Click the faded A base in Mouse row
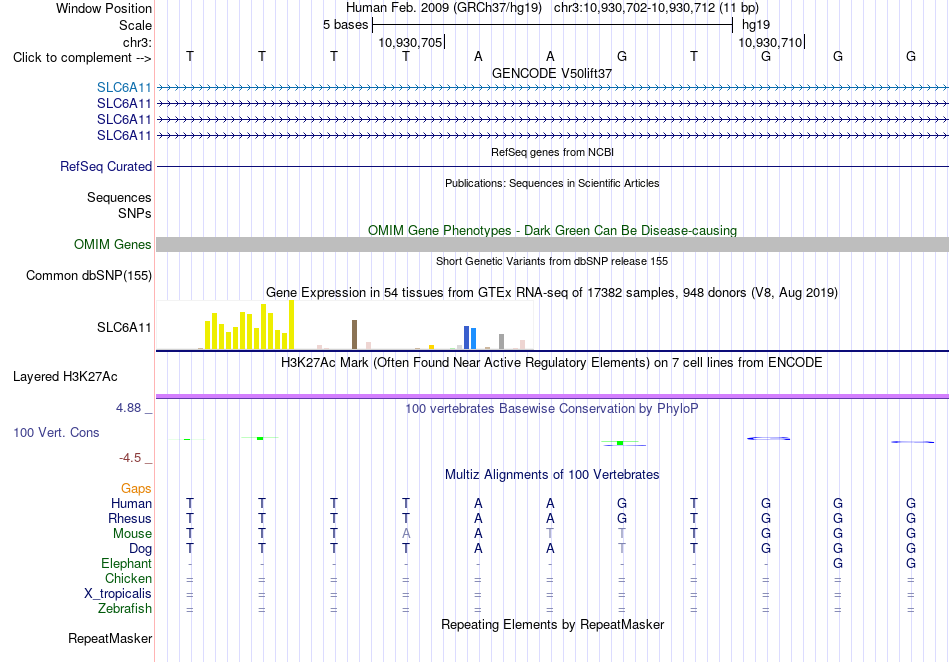 point(406,534)
